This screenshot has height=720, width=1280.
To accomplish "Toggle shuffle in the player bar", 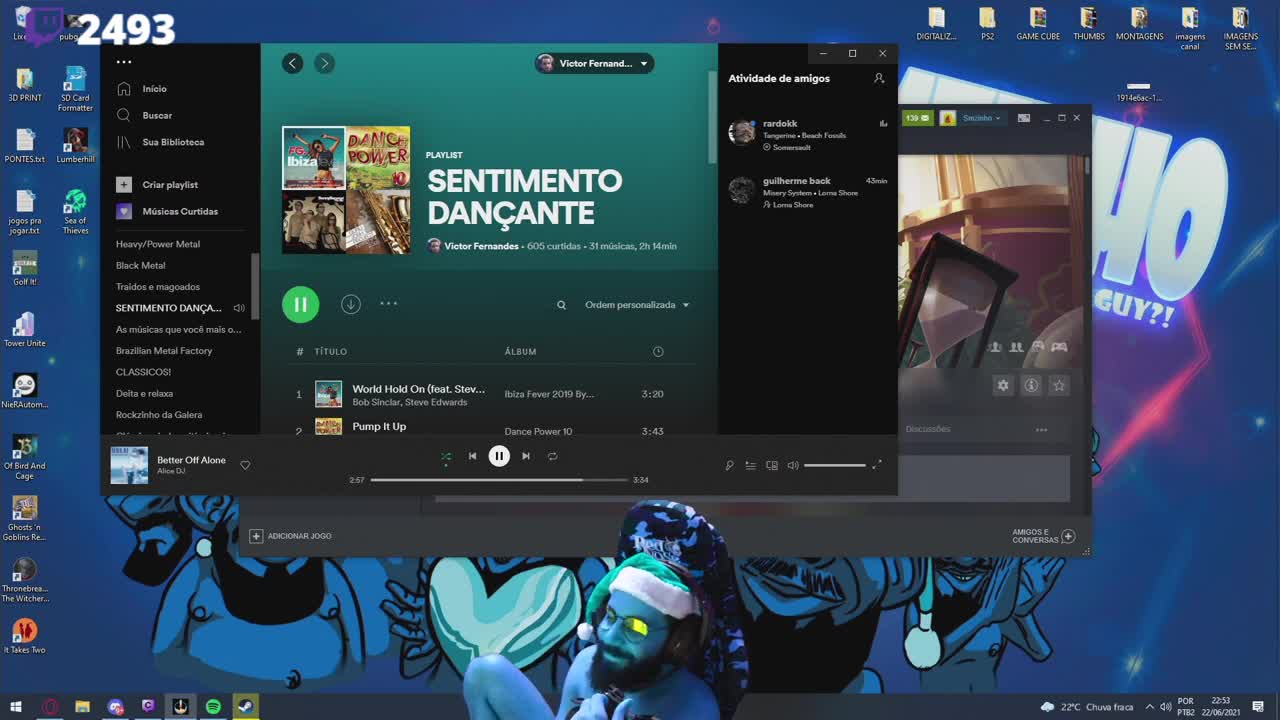I will [x=446, y=456].
